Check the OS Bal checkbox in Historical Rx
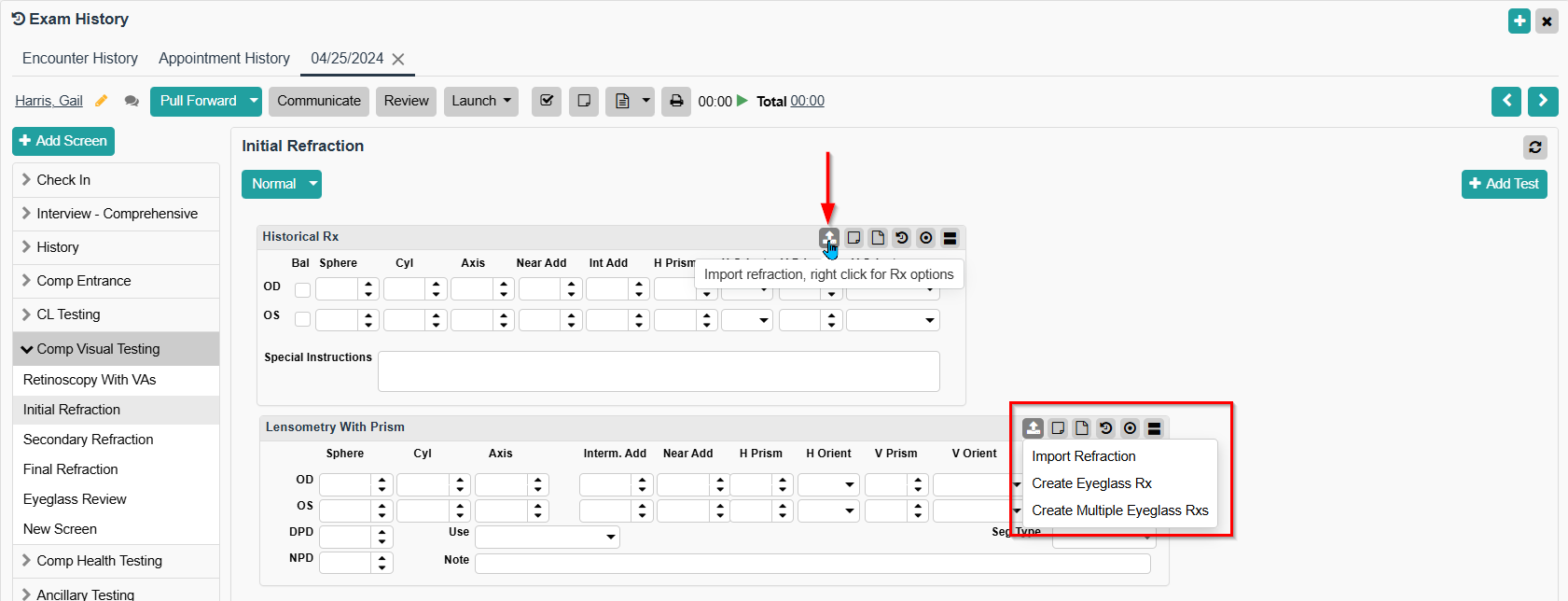1568x601 pixels. click(302, 319)
